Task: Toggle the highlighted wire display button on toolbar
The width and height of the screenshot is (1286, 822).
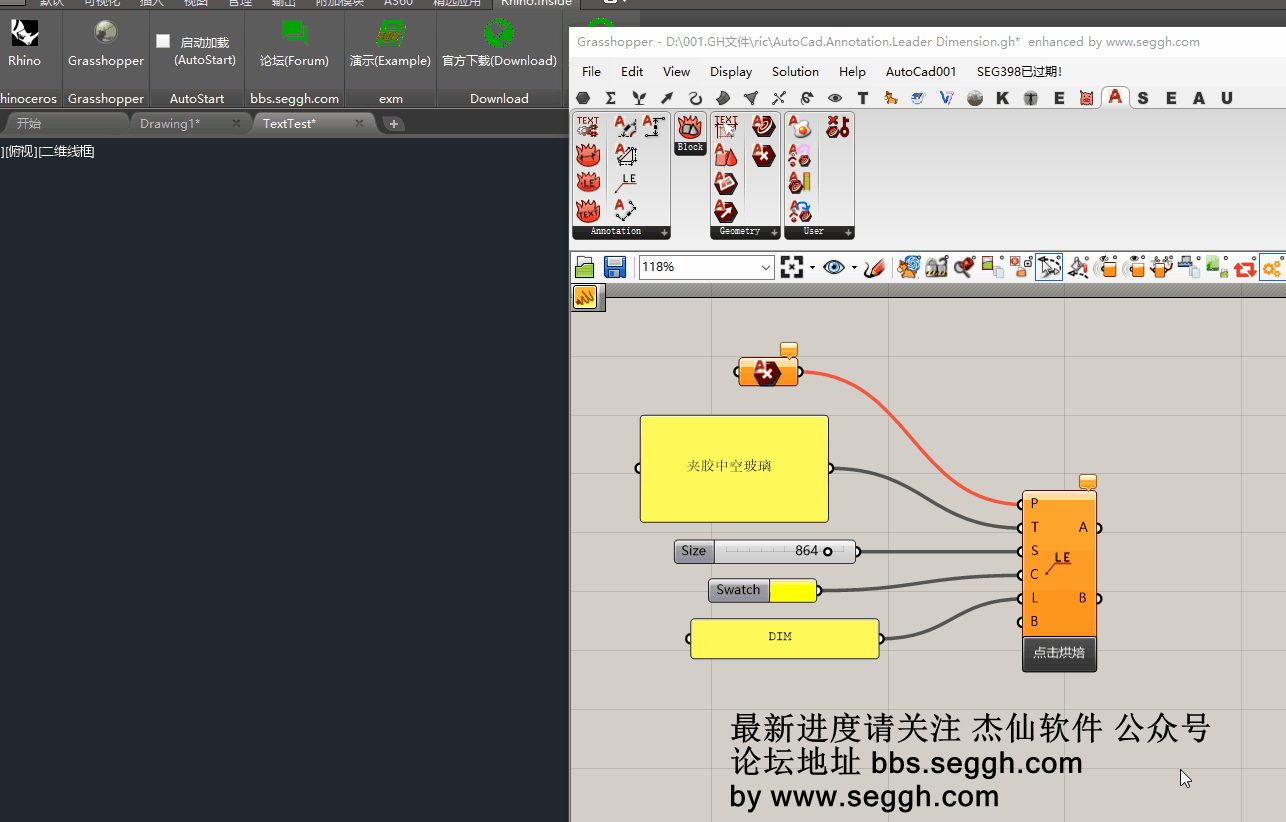Action: pyautogui.click(x=1048, y=267)
